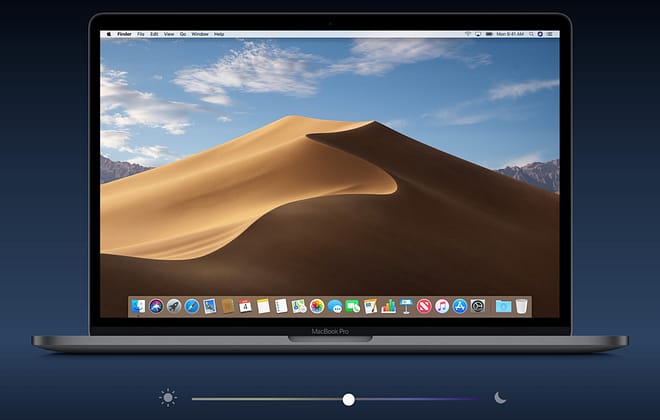The image size is (660, 420).
Task: Open the Trash in the dock
Action: click(521, 306)
